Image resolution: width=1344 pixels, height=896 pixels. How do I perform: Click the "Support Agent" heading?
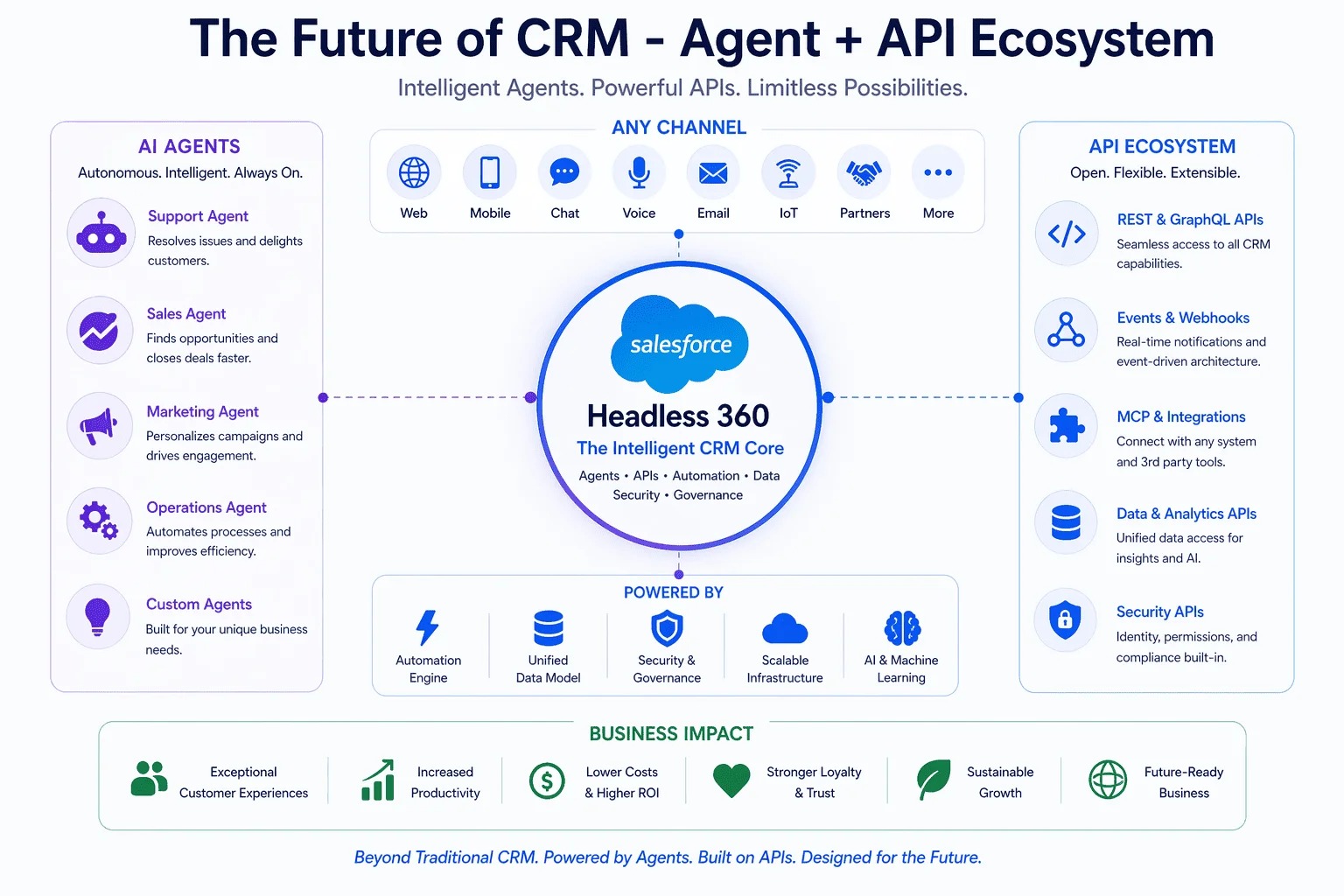(x=198, y=216)
